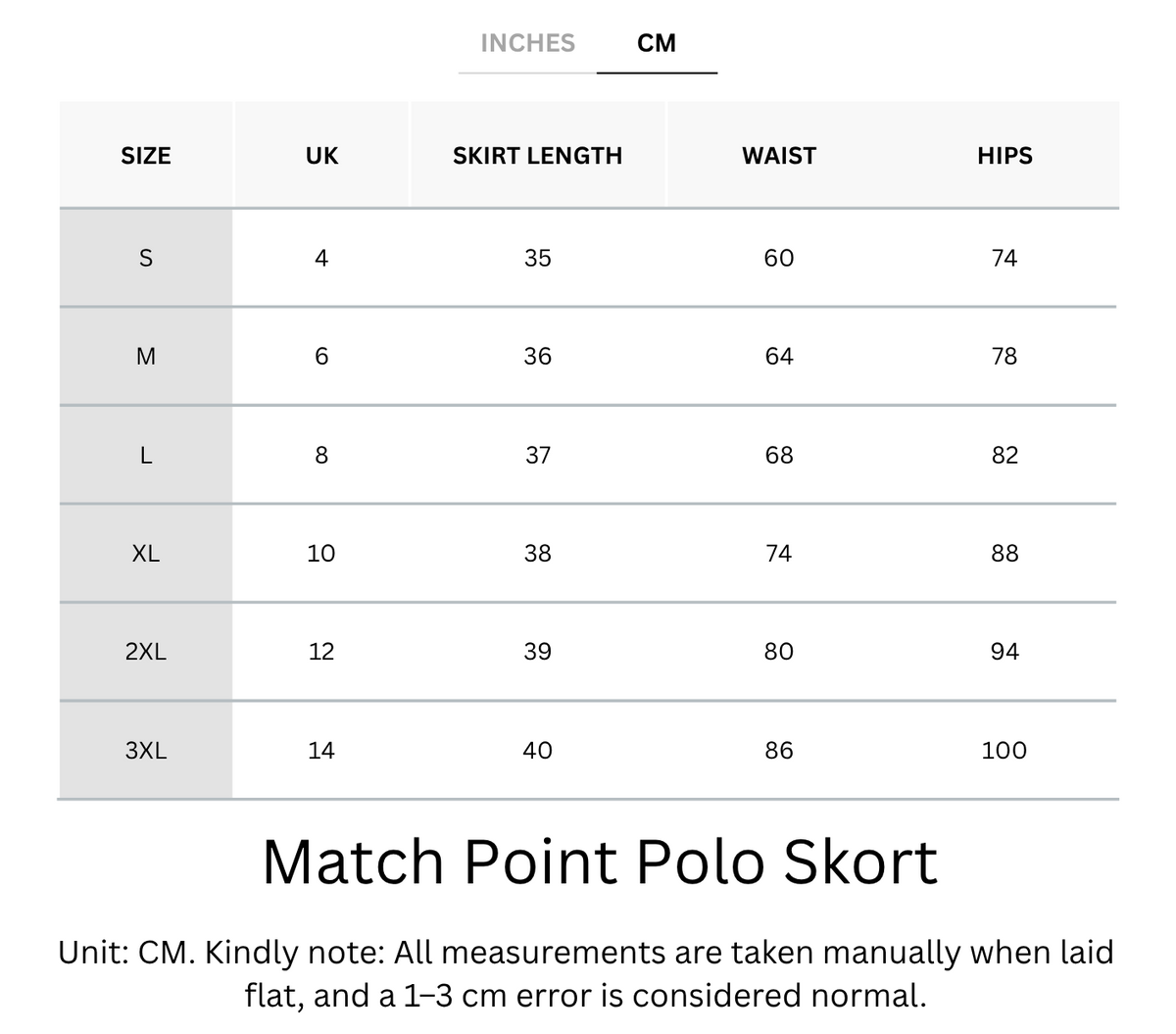Click the hips value 100 cell

(x=1004, y=751)
